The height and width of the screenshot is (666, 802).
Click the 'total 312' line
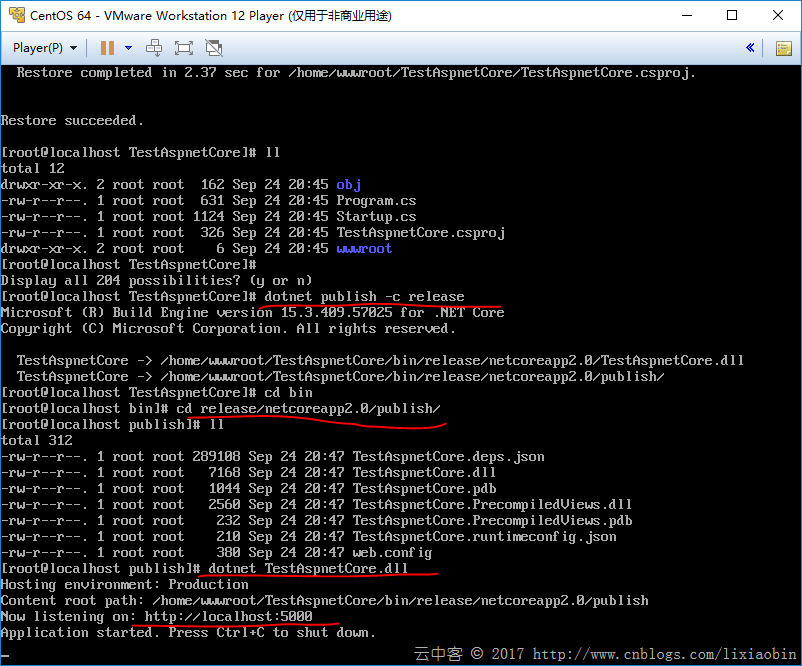37,440
